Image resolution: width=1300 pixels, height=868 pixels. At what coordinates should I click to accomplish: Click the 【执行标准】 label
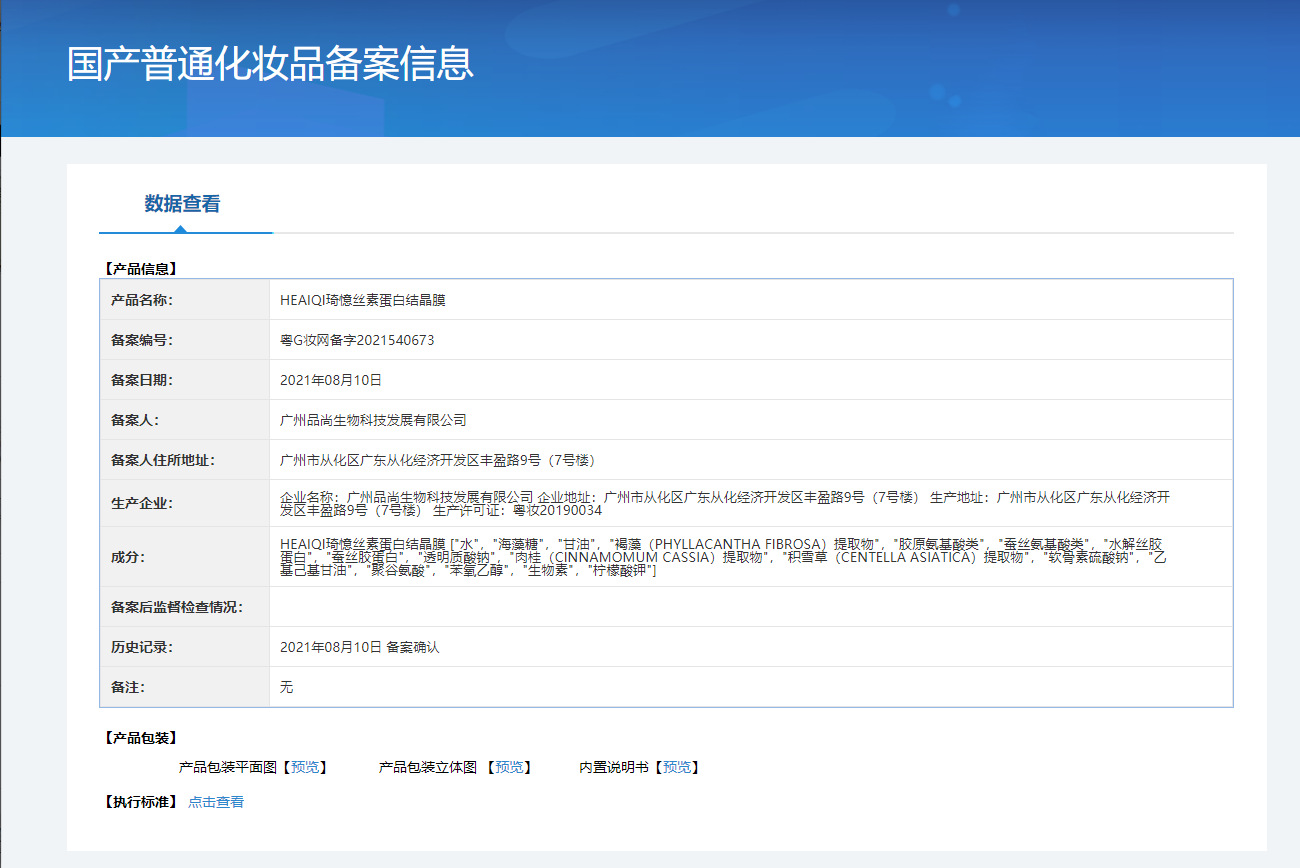coord(140,802)
